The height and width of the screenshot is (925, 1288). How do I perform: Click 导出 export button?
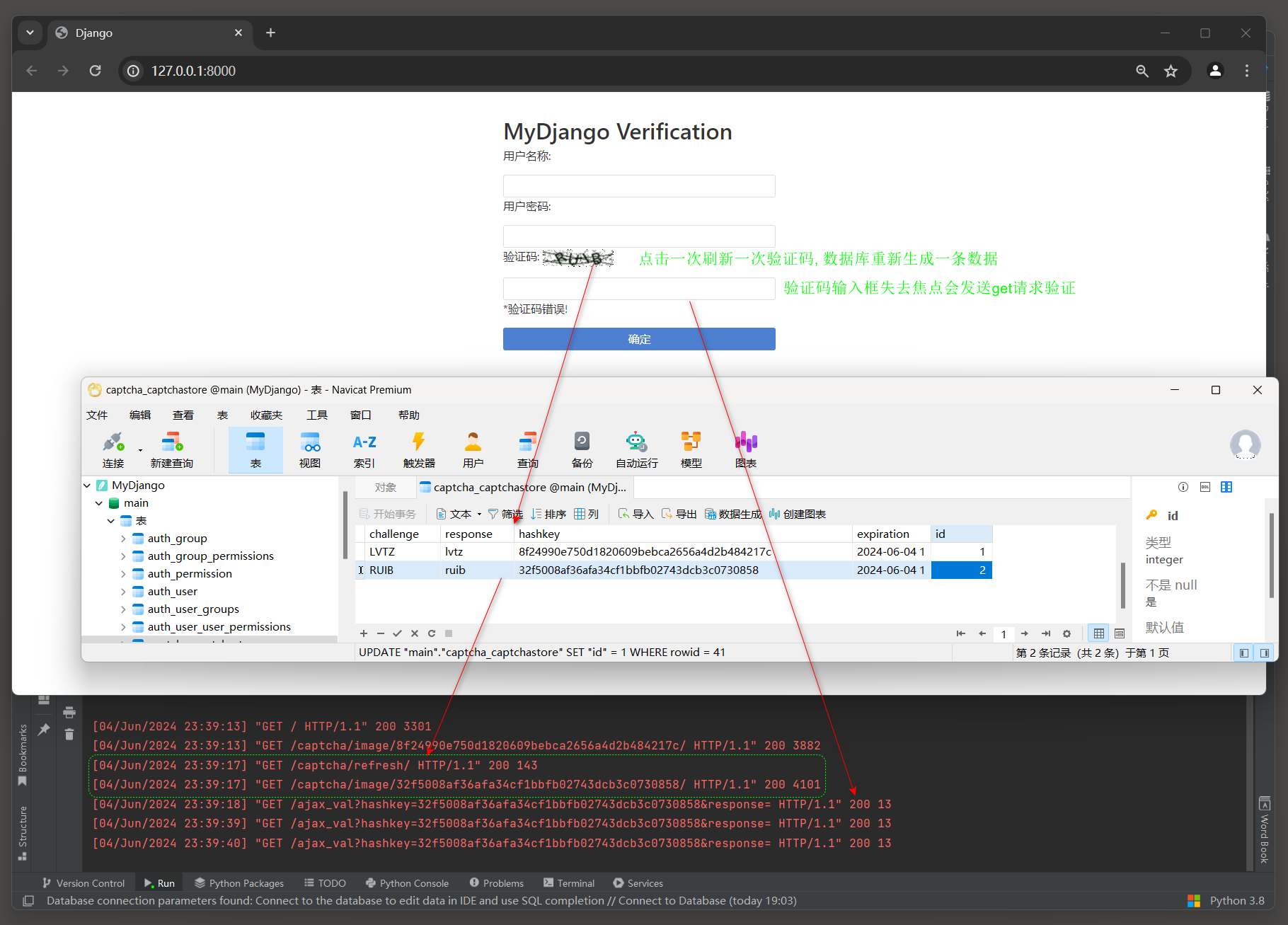tap(679, 515)
